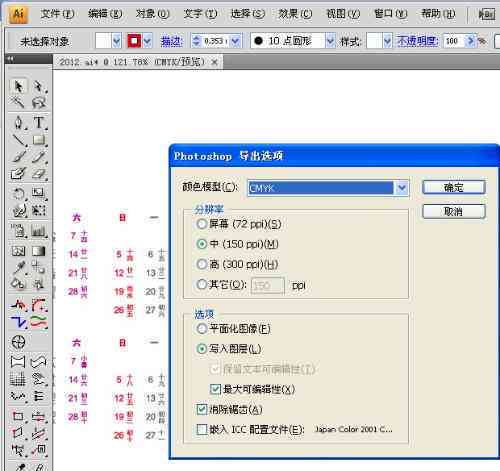The width and height of the screenshot is (500, 471).
Task: Select the Rectangle tool
Action: (39, 140)
